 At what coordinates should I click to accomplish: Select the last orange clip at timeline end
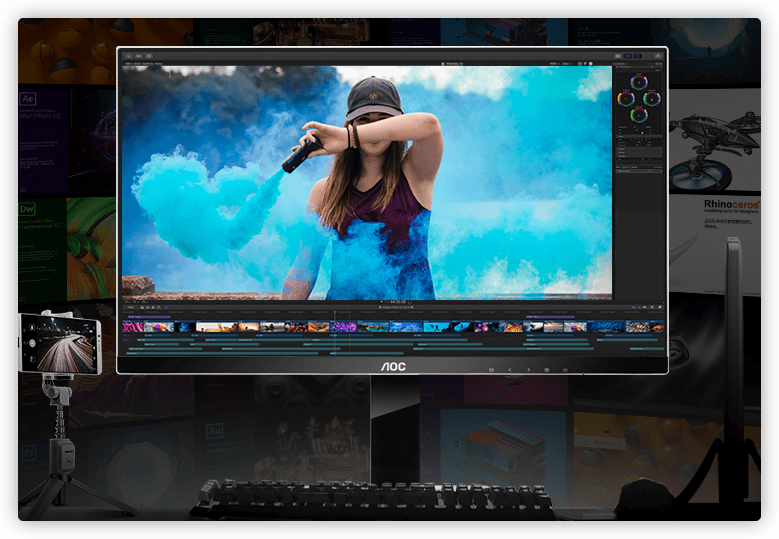657,326
